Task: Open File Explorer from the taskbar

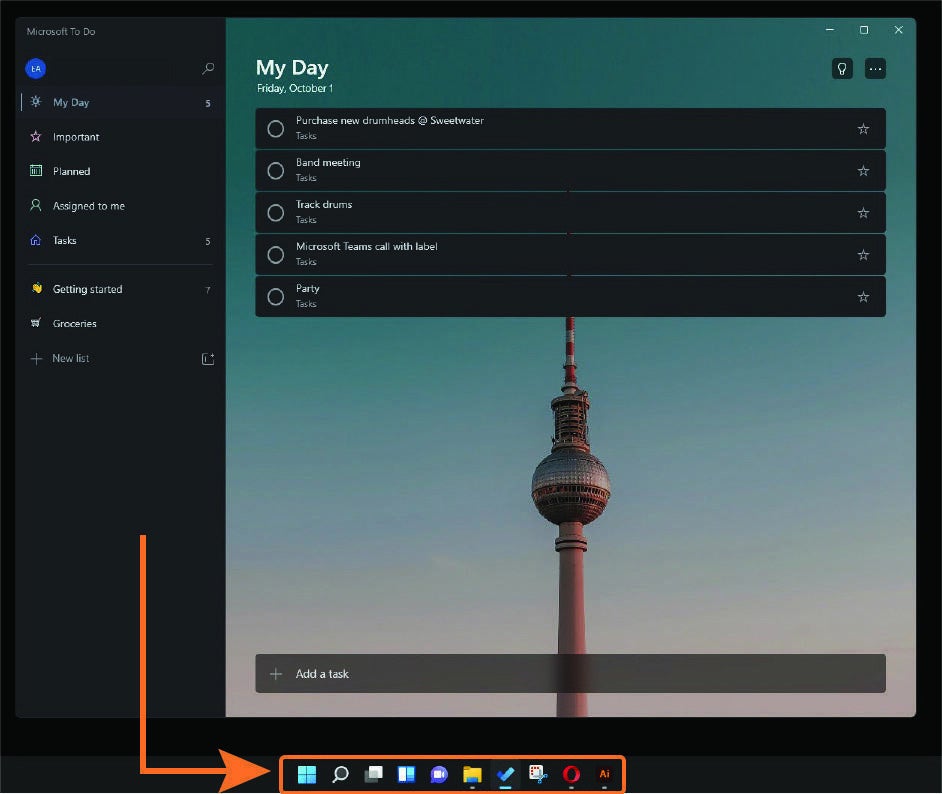Action: click(472, 774)
